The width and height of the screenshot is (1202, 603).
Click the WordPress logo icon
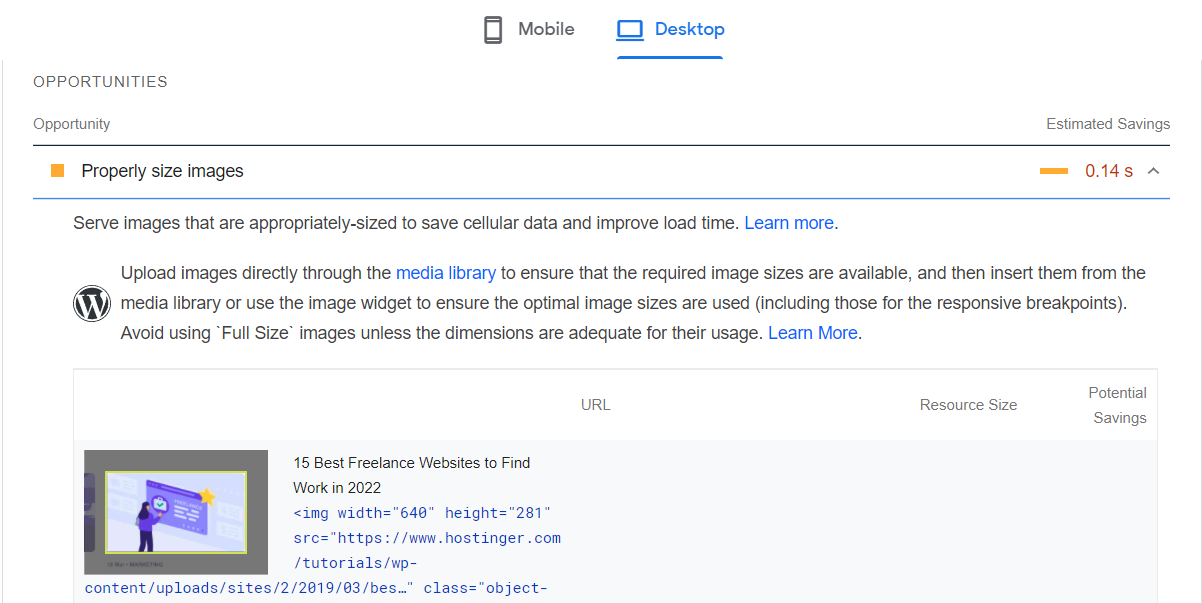[x=92, y=302]
